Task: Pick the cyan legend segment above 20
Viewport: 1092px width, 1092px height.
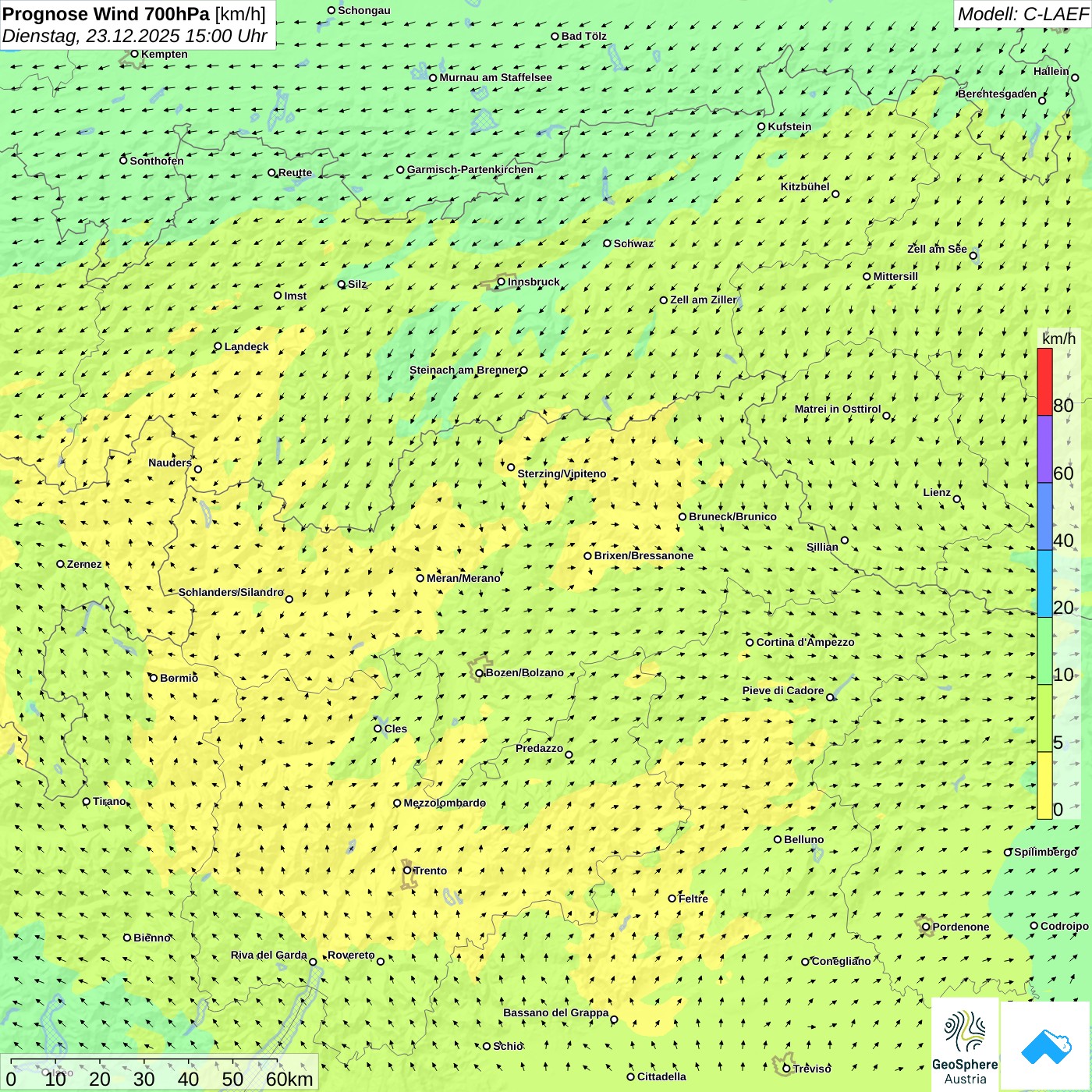Action: (1044, 584)
